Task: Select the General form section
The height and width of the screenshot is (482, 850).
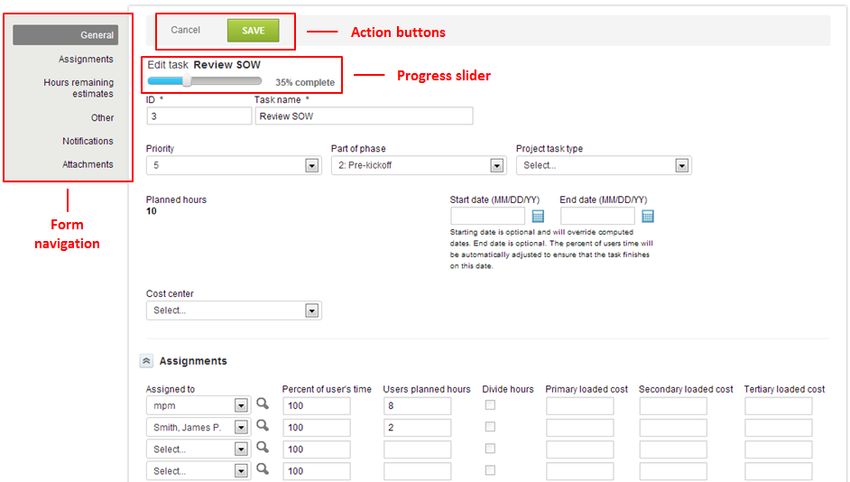Action: click(66, 35)
